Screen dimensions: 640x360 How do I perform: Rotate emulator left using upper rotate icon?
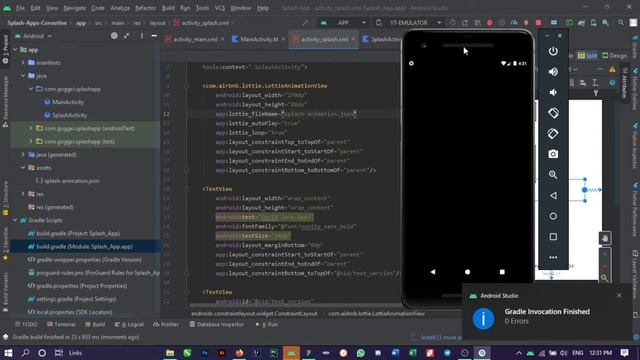point(553,113)
